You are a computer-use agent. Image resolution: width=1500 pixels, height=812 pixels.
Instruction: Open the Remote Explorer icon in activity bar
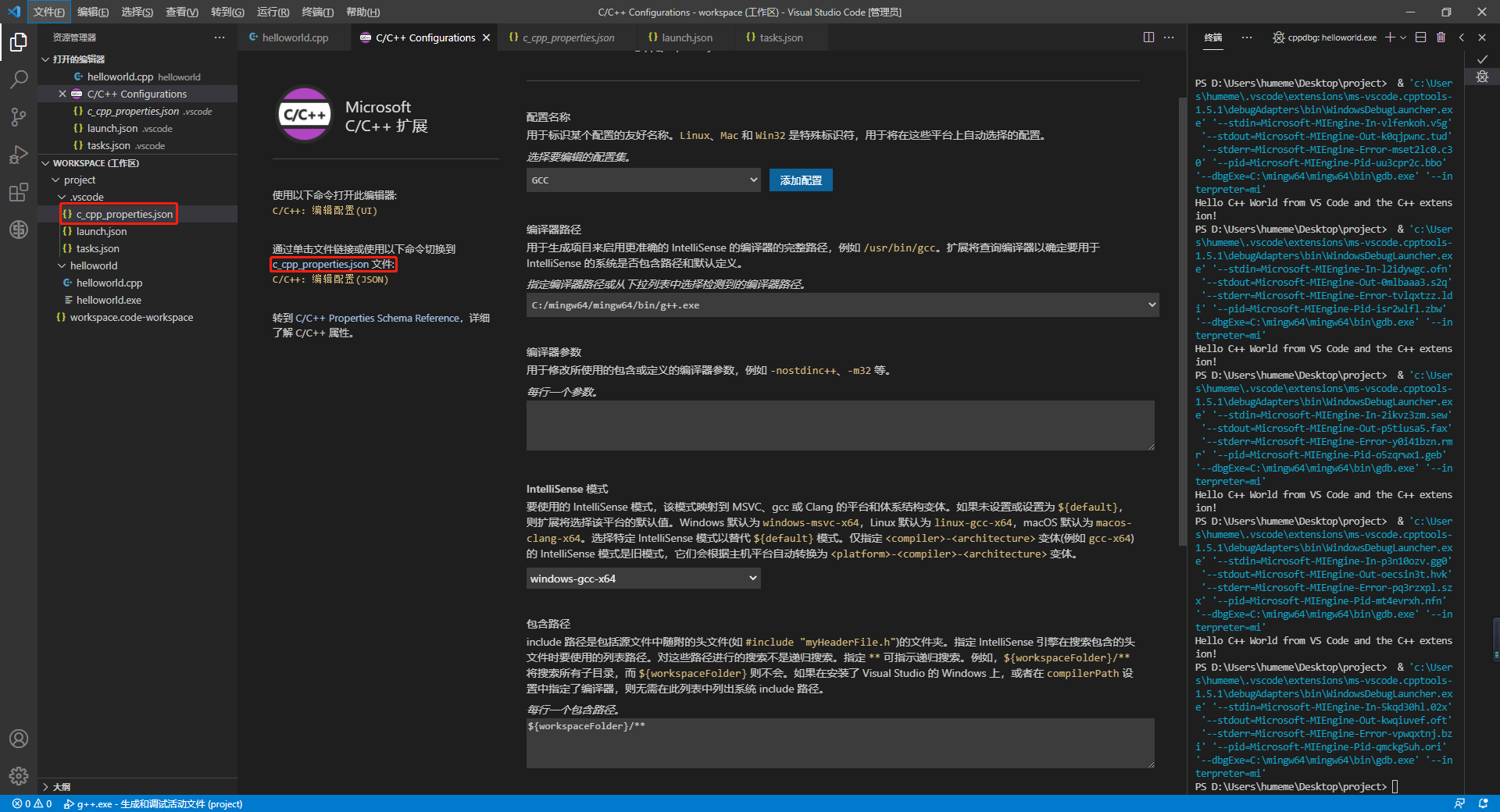pos(19,230)
